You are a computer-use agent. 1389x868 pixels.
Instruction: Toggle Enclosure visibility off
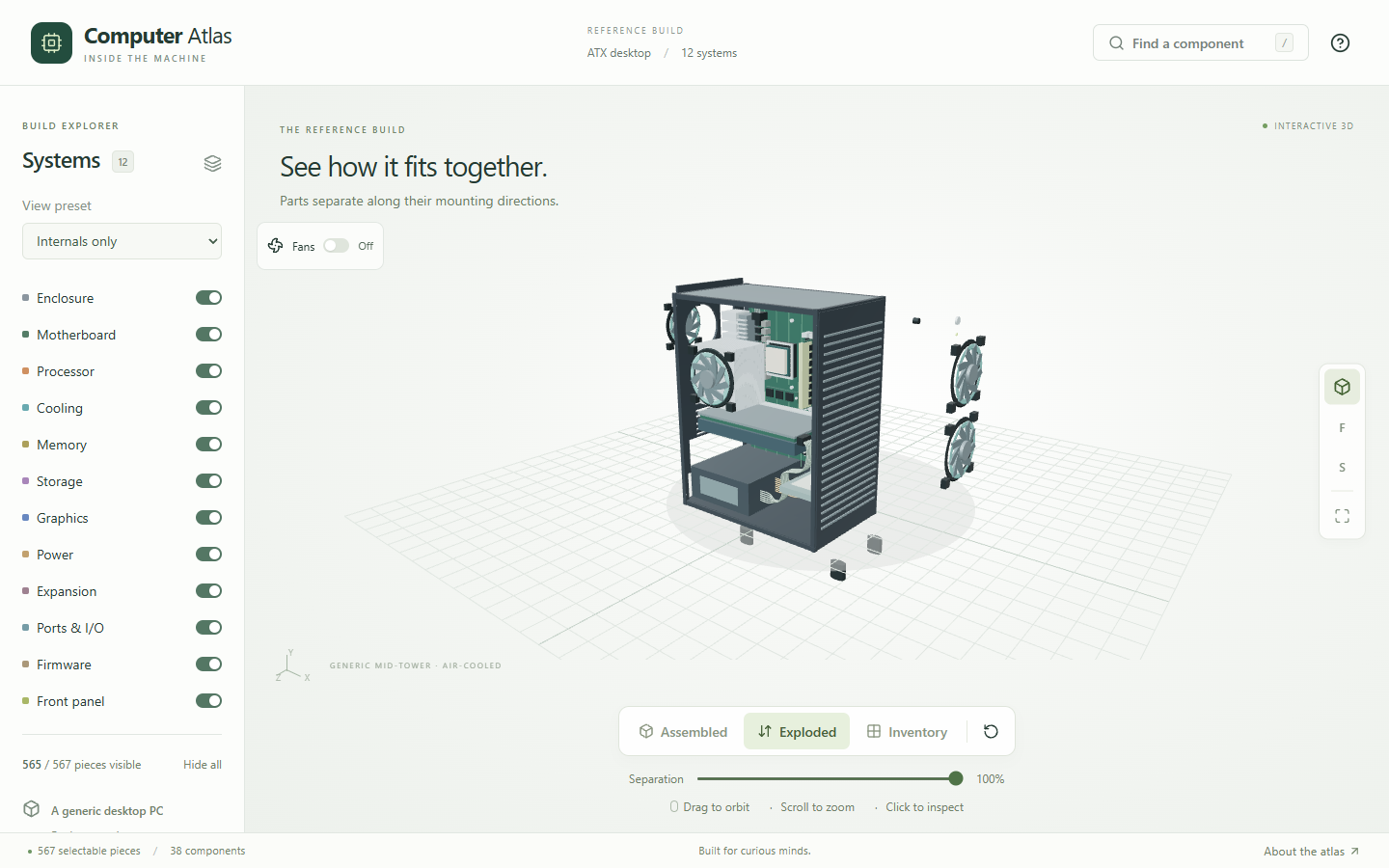tap(208, 298)
